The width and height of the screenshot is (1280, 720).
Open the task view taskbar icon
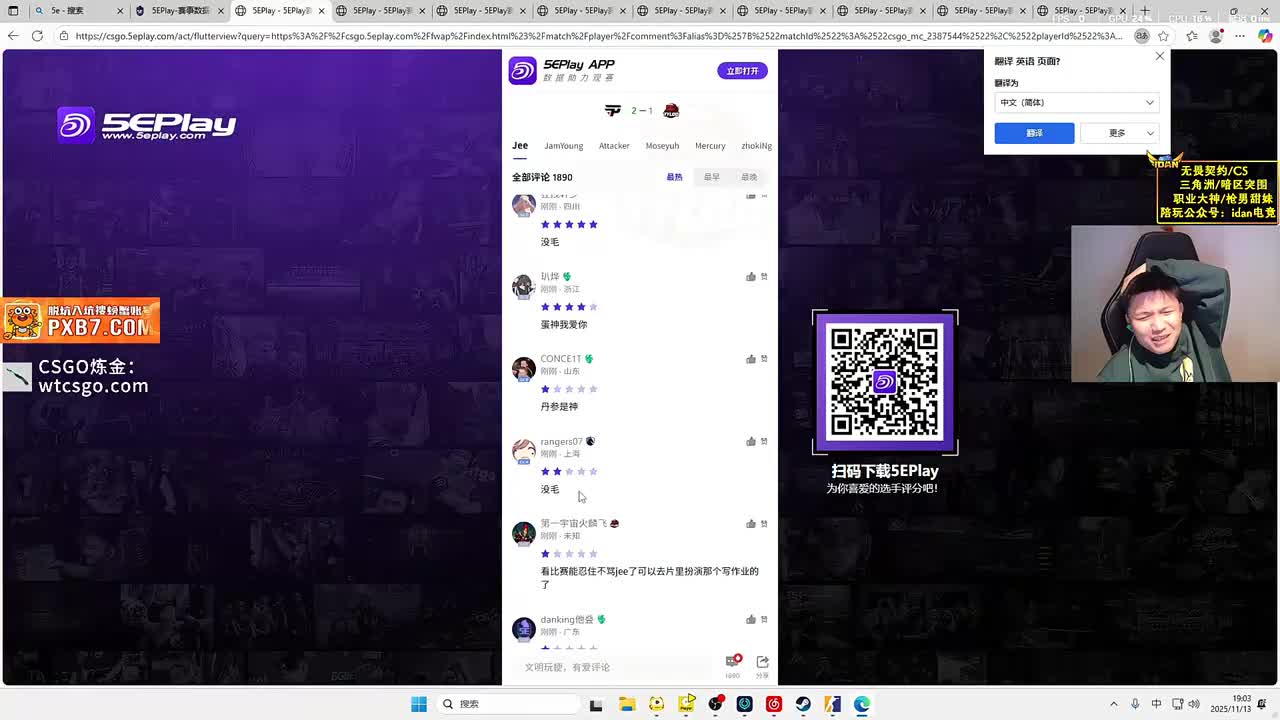596,704
